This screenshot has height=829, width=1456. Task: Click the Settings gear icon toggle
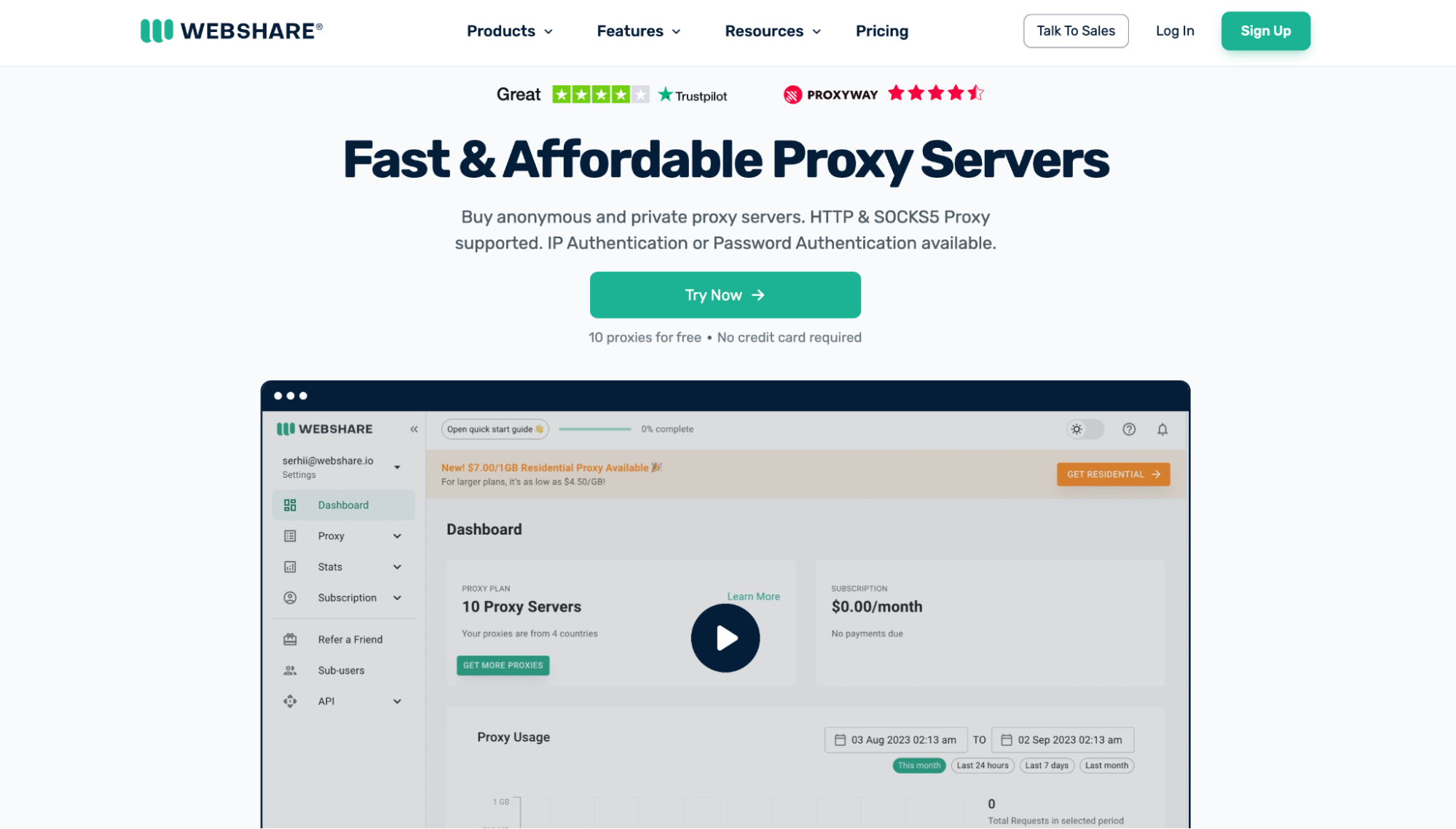pos(1083,428)
